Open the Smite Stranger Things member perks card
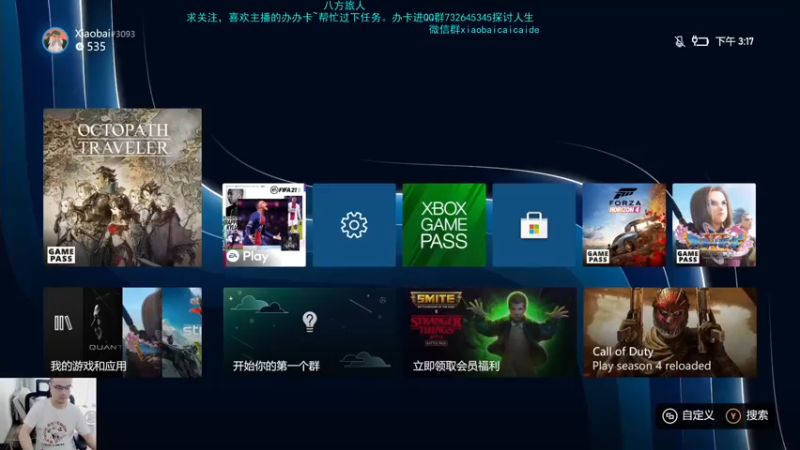800x450 pixels. tap(490, 332)
